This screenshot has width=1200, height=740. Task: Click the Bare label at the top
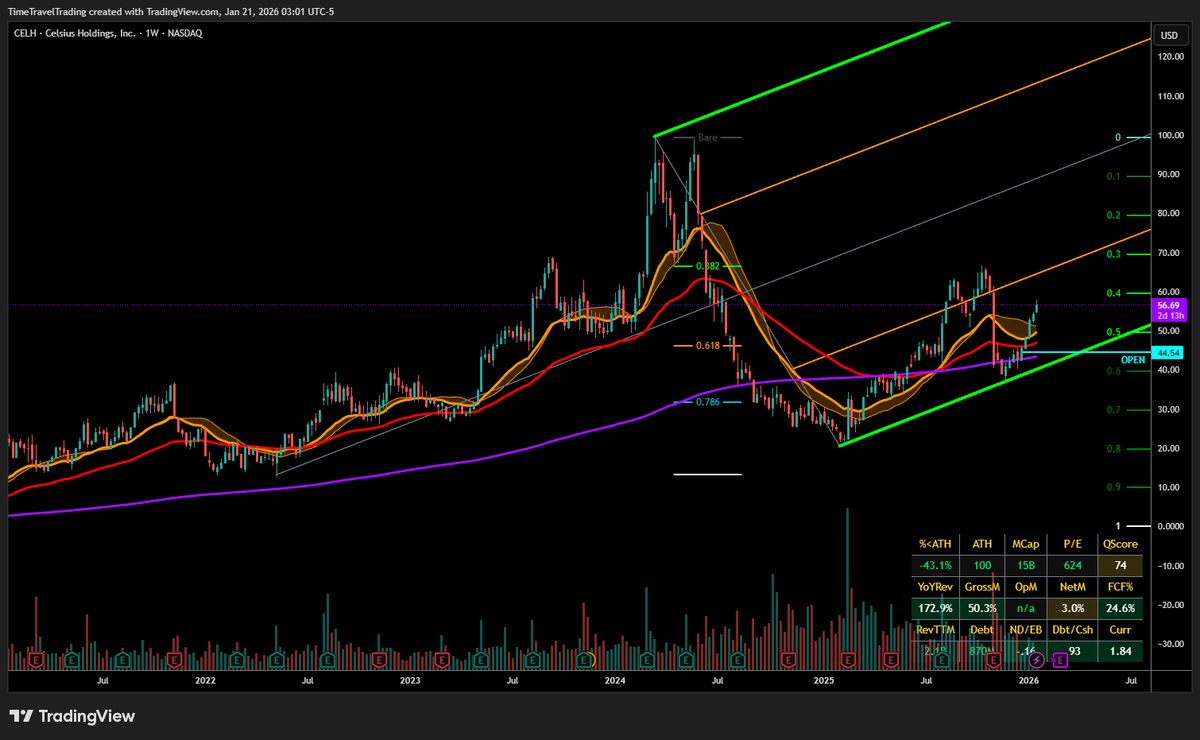pyautogui.click(x=708, y=137)
